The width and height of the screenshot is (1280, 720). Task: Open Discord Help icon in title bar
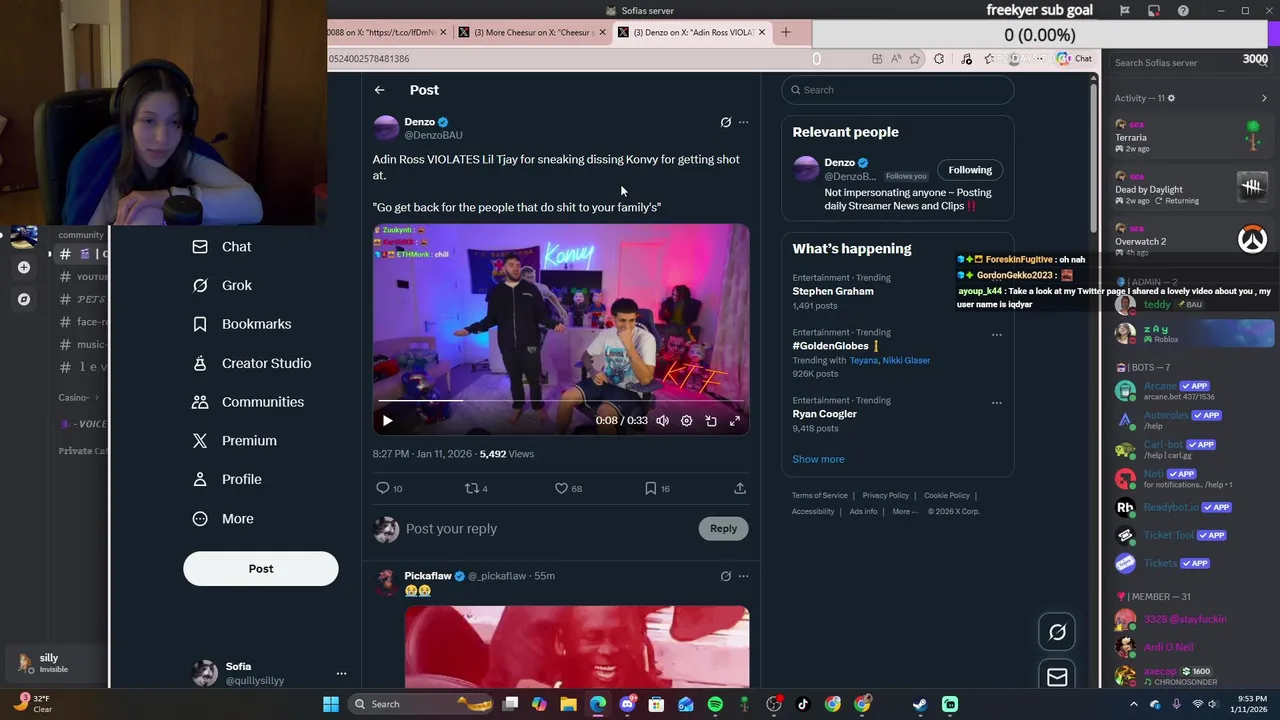(x=1183, y=11)
